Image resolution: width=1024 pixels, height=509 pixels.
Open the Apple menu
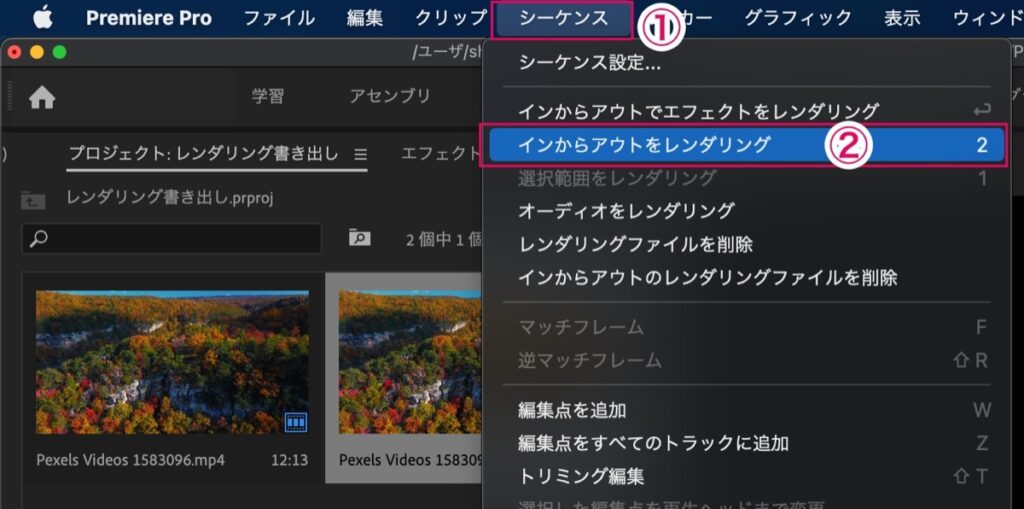(x=42, y=18)
